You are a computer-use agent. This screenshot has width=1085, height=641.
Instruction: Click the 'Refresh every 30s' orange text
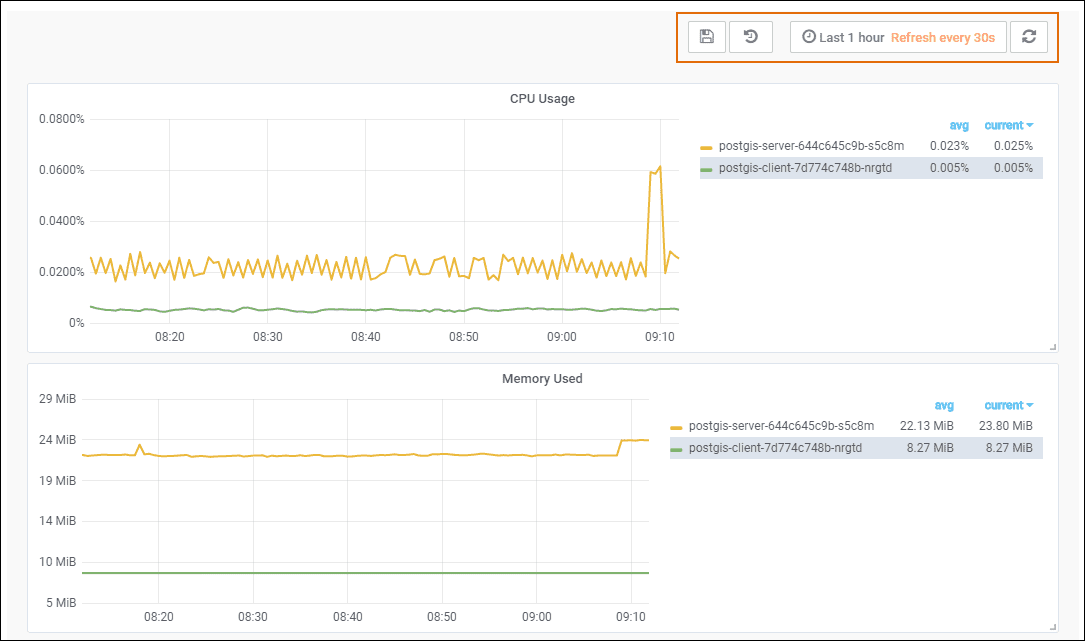943,37
